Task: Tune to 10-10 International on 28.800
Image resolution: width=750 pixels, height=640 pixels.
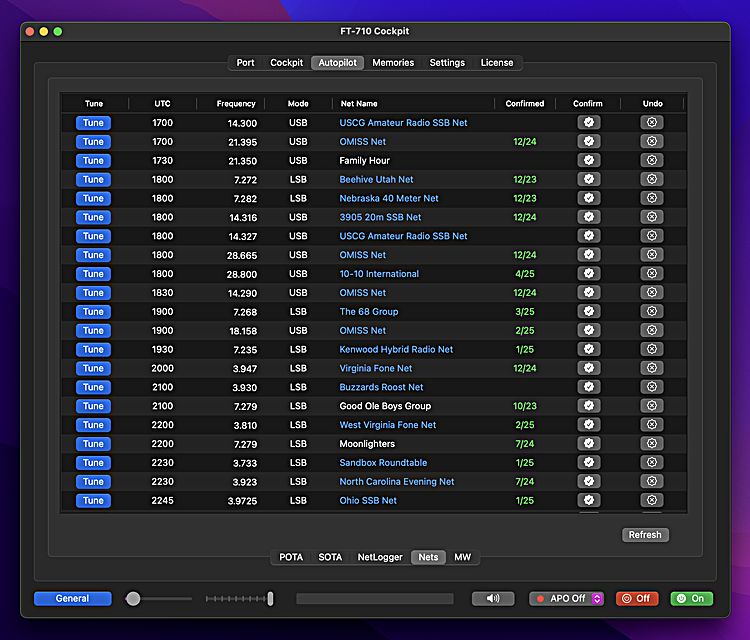Action: (x=93, y=274)
